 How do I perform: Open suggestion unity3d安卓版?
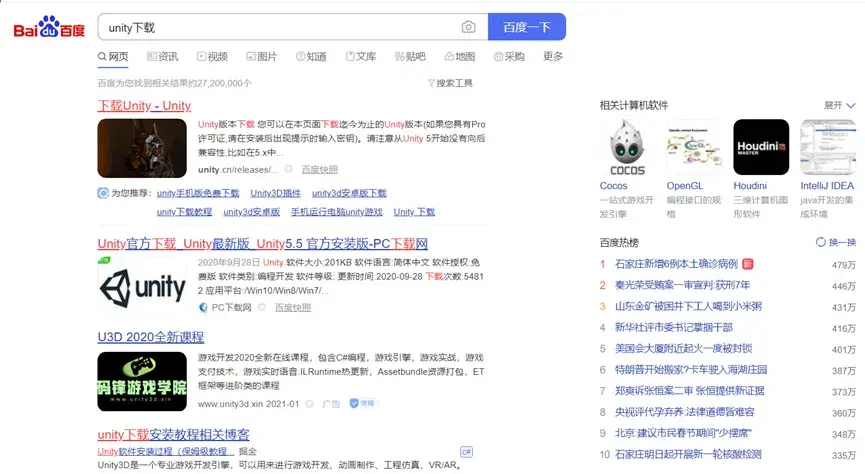[252, 212]
